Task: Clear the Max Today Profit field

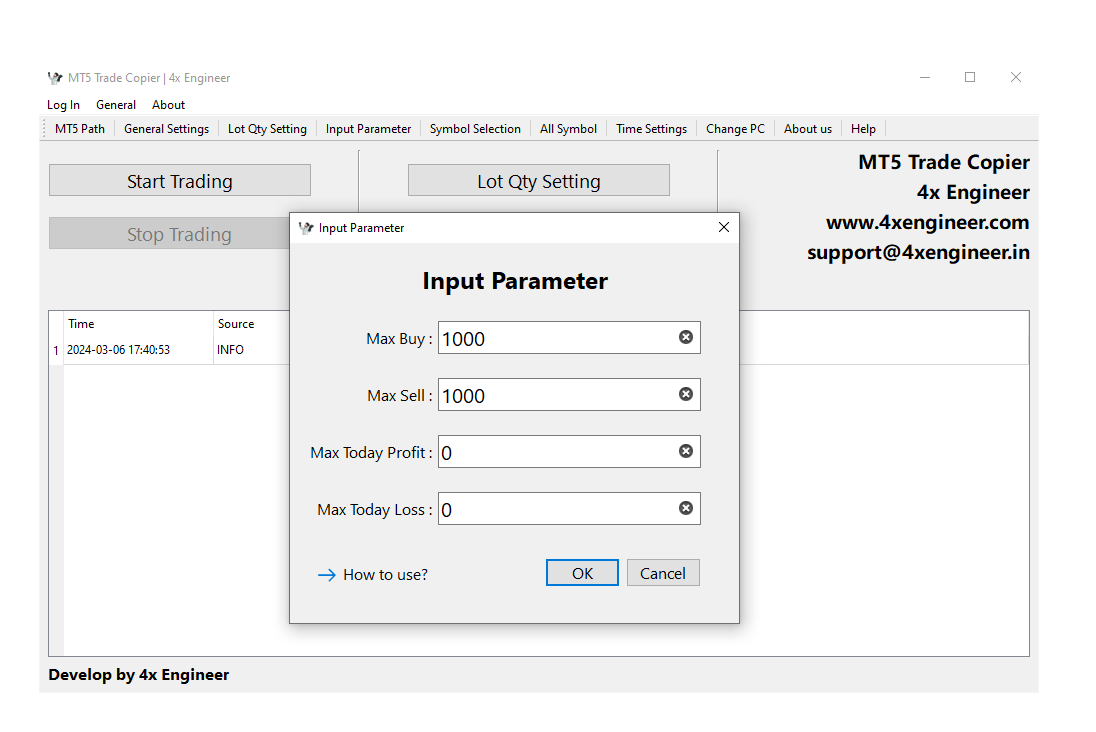Action: (686, 451)
